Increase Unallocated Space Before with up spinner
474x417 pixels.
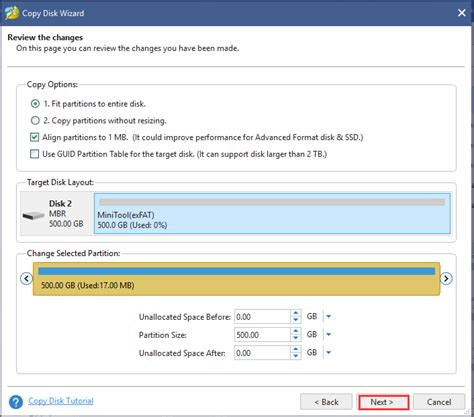[296, 313]
